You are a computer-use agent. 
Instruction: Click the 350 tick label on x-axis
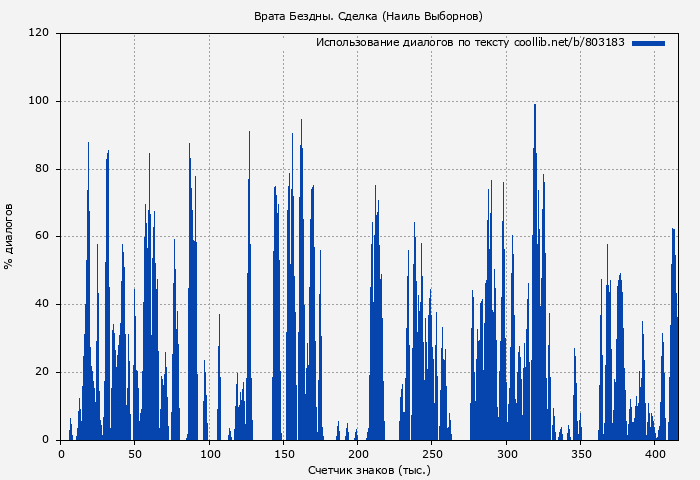coord(580,454)
